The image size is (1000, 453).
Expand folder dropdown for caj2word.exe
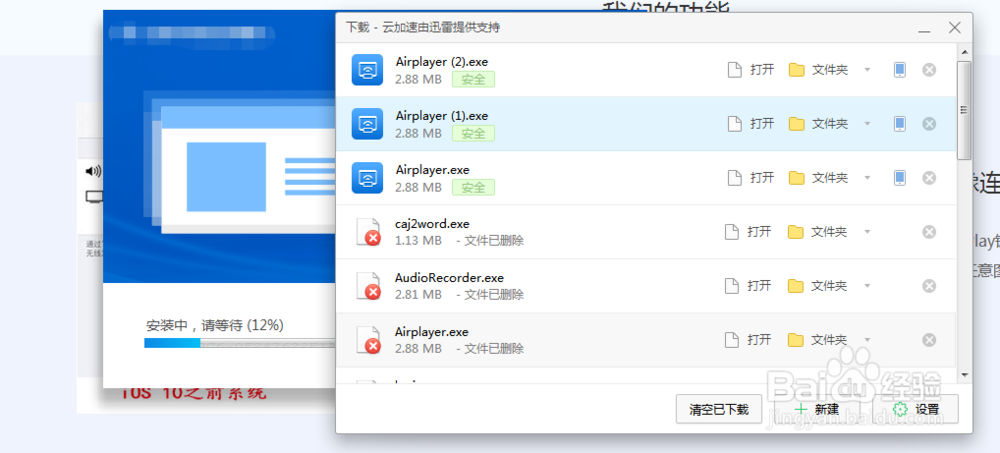click(x=867, y=232)
